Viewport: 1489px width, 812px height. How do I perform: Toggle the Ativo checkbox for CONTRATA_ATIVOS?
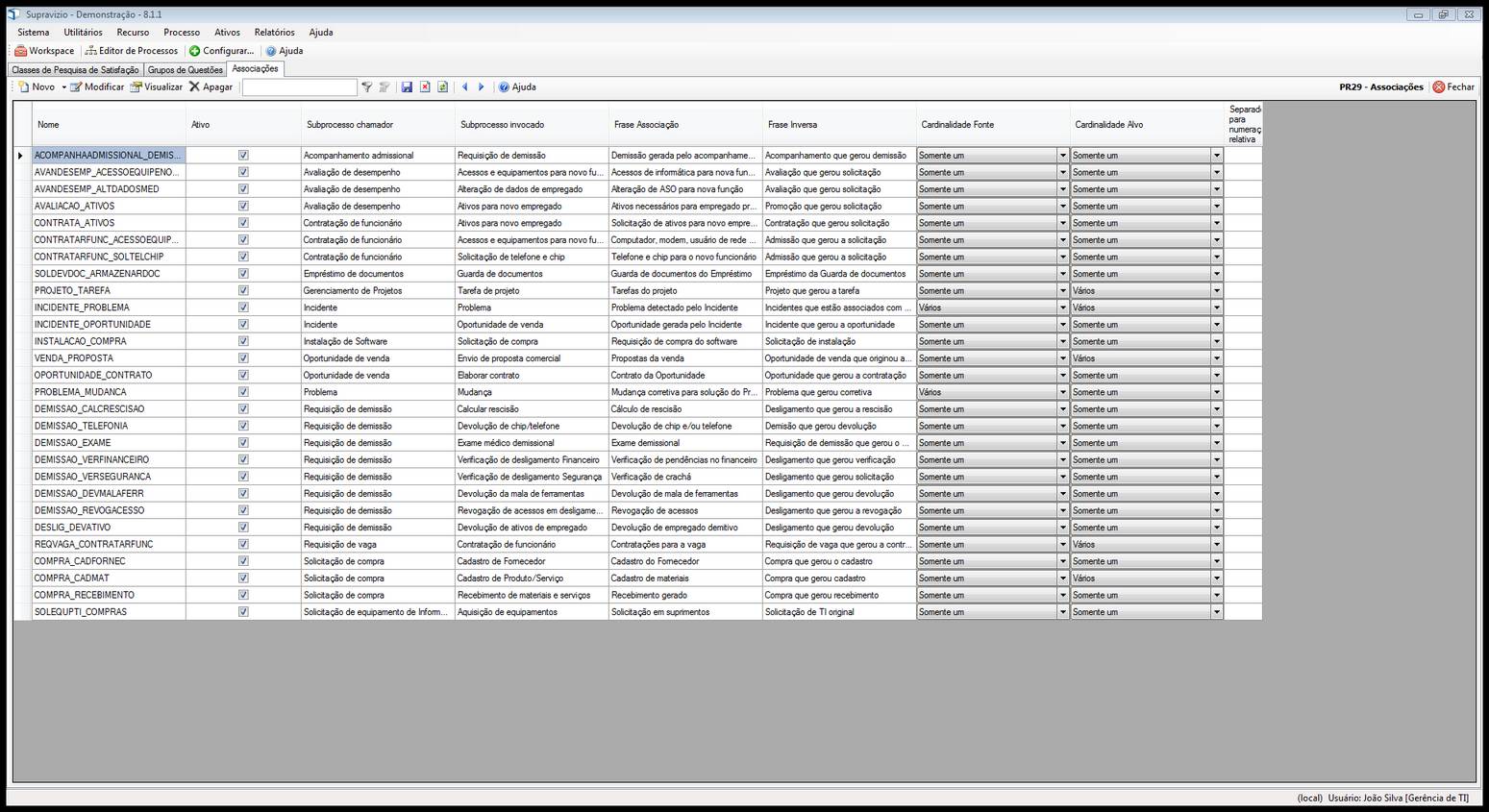pos(243,222)
